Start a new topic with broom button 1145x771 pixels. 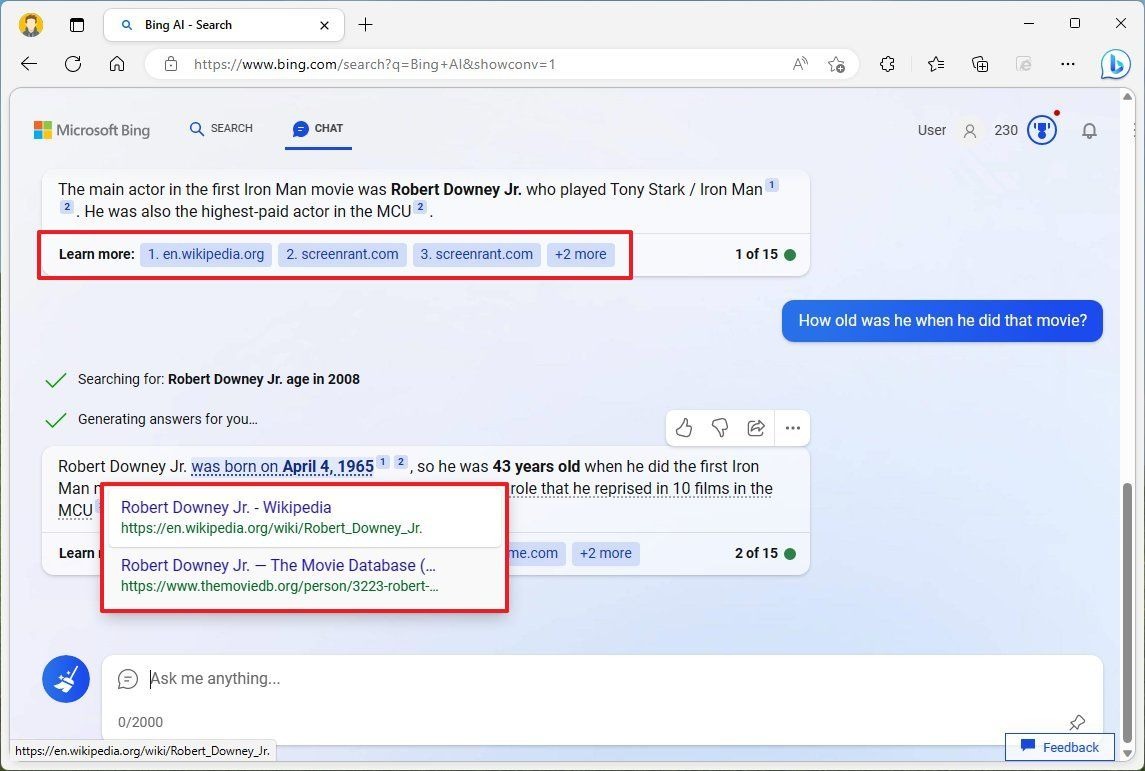[x=66, y=678]
